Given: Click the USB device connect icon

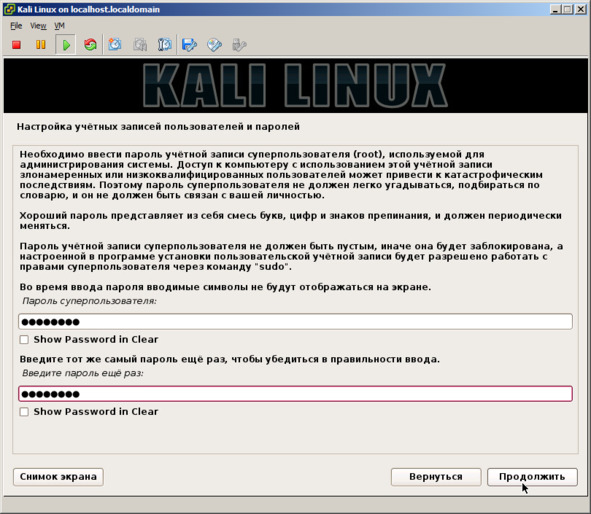Looking at the screenshot, I should [x=239, y=45].
